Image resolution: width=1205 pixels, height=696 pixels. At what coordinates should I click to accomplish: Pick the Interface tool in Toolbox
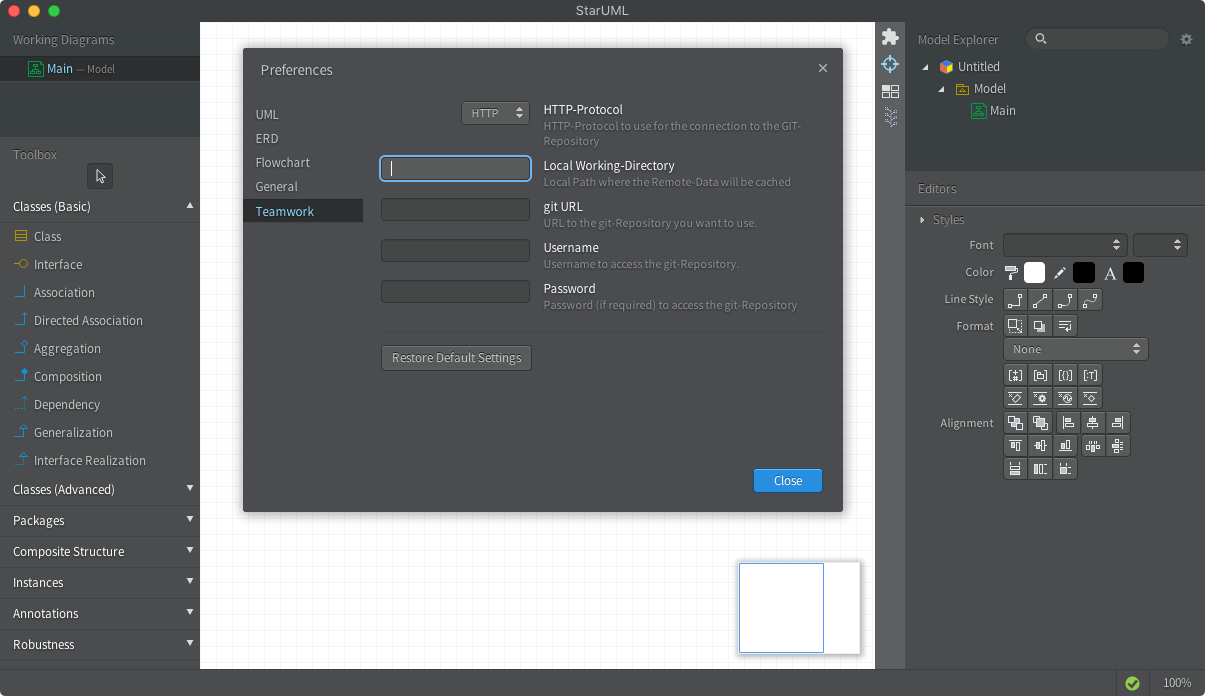click(x=57, y=265)
